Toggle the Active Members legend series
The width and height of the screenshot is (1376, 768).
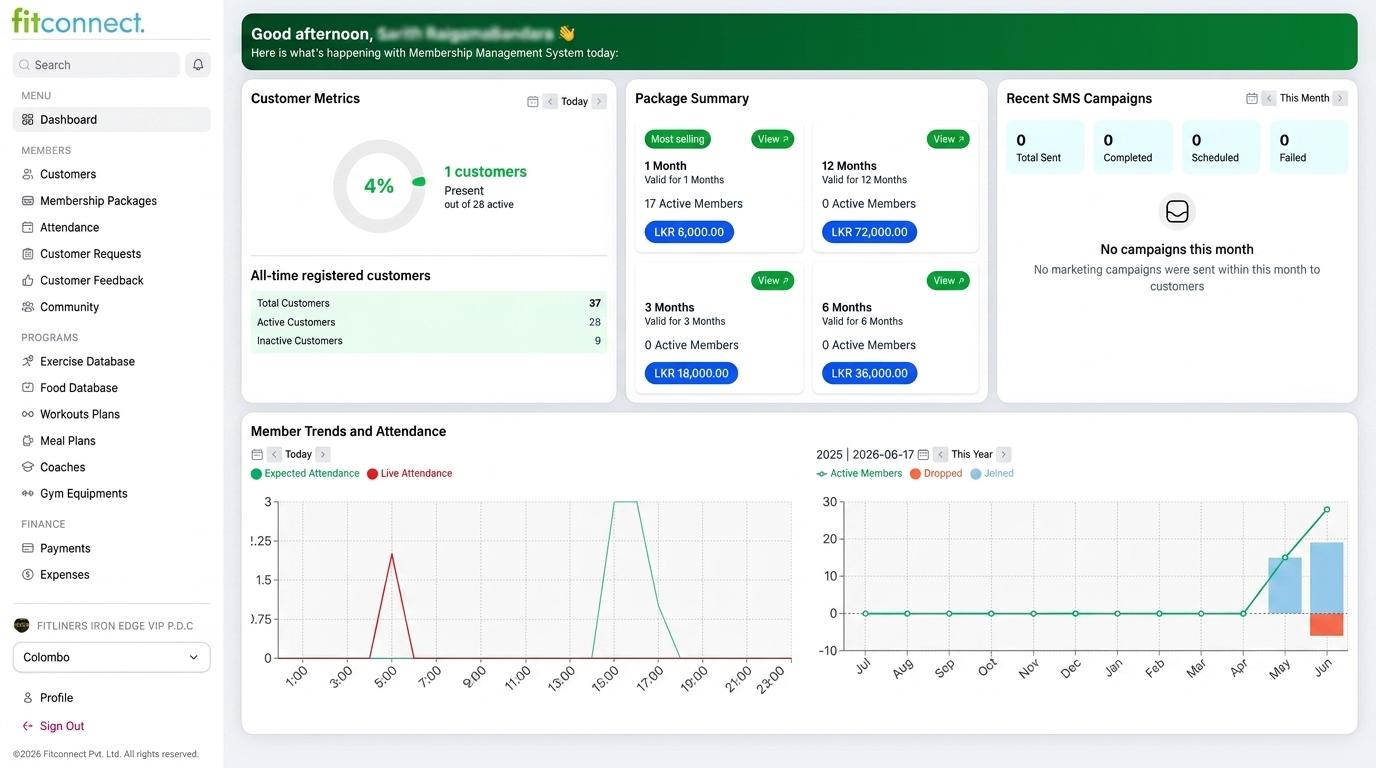[x=860, y=474]
